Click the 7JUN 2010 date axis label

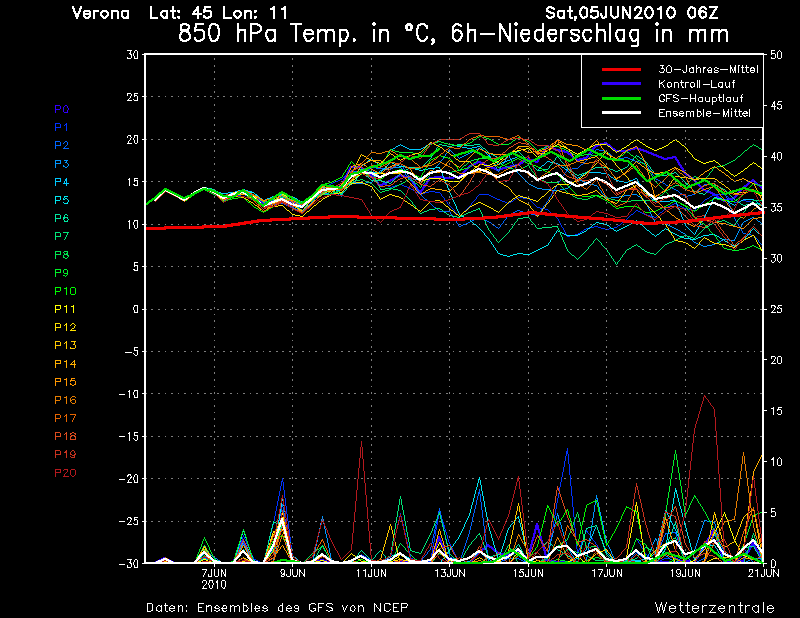[x=215, y=578]
